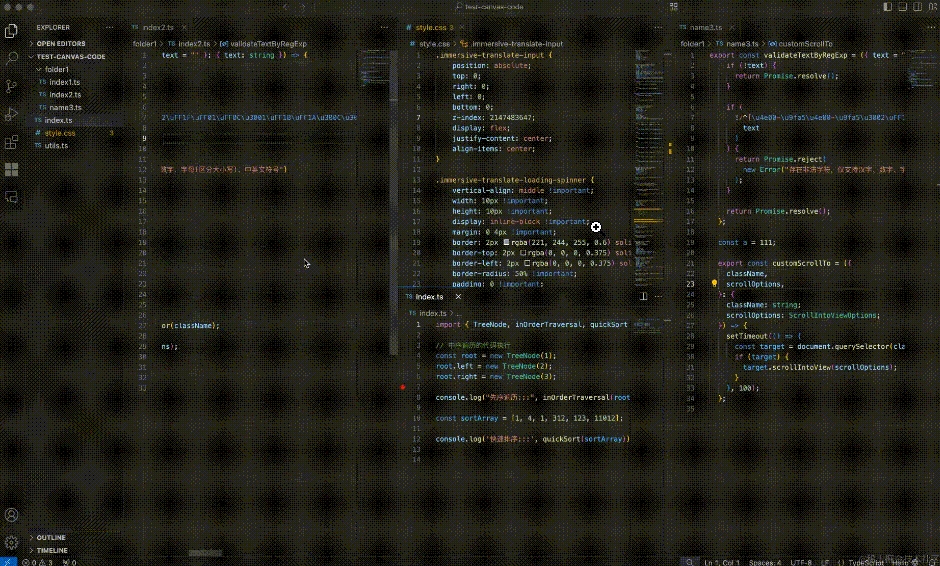Open the Search view in activity bar
The width and height of the screenshot is (940, 566).
(x=11, y=58)
